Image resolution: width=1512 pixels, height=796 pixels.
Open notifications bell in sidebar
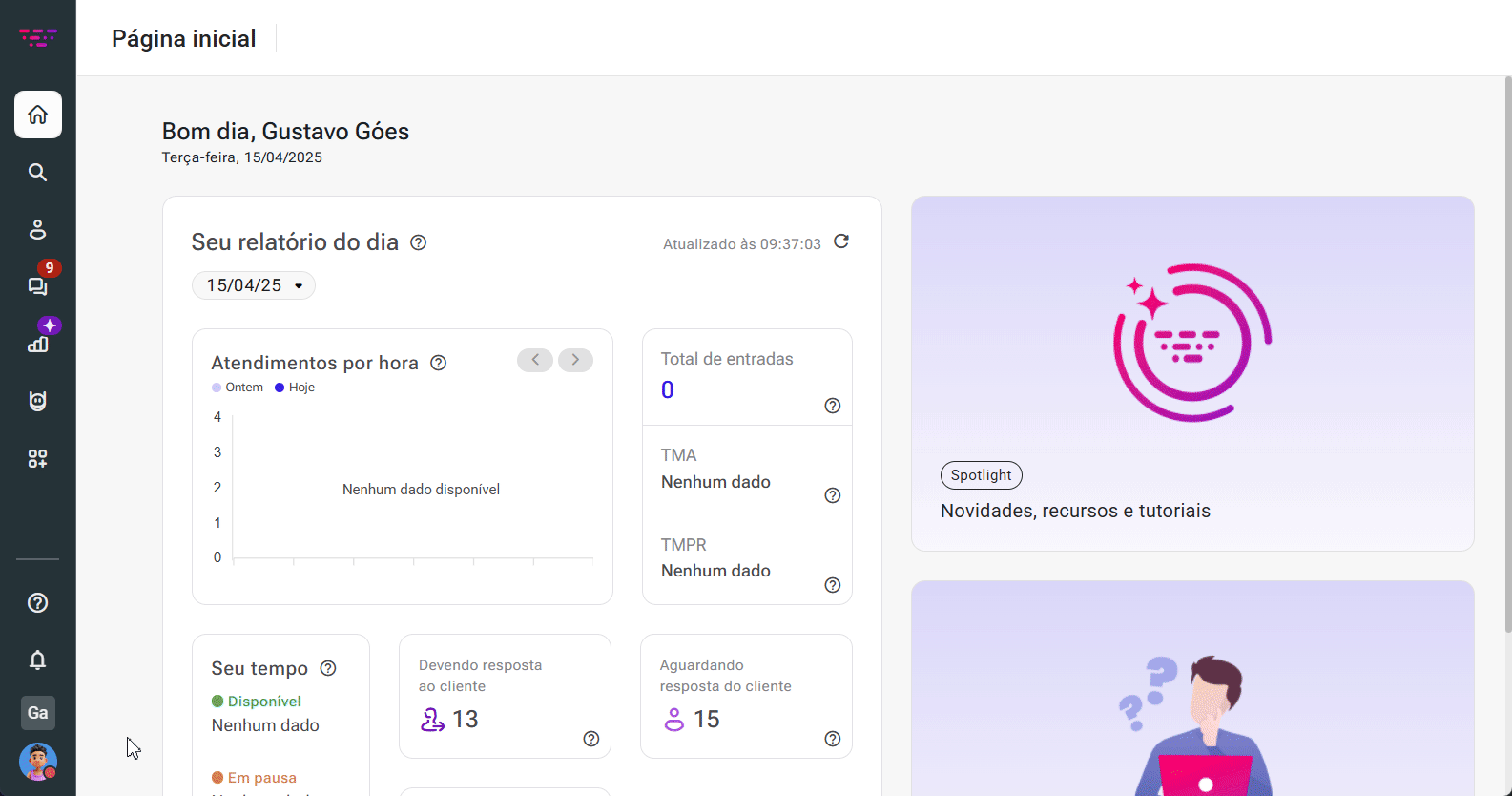[38, 660]
